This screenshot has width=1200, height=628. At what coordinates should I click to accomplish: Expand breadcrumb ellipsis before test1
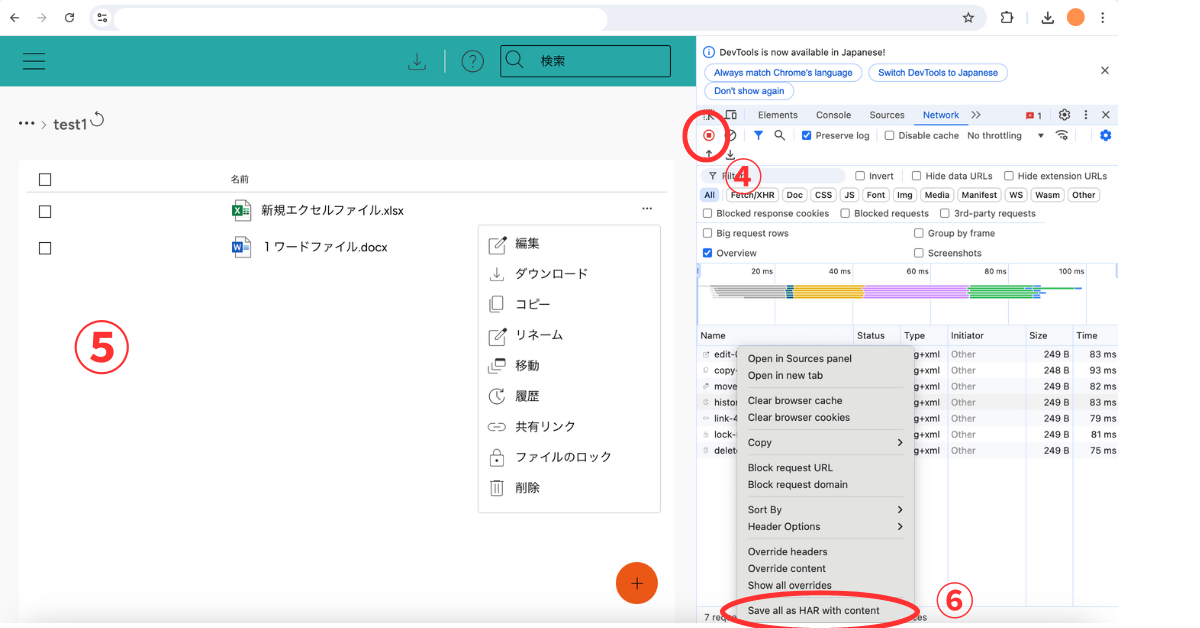coord(26,124)
